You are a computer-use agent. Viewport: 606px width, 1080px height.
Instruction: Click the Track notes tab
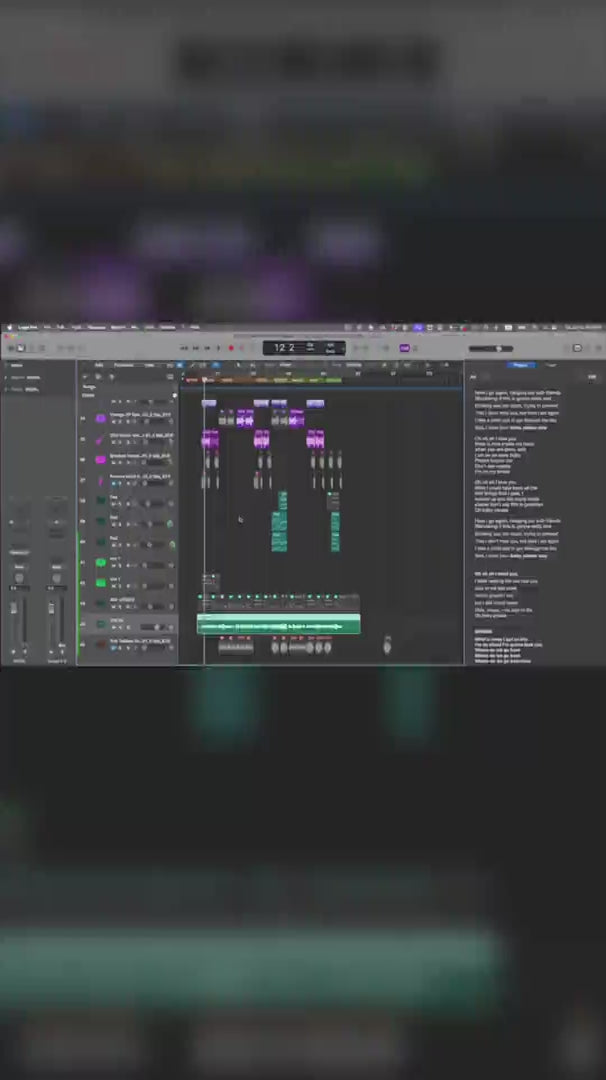pyautogui.click(x=551, y=365)
